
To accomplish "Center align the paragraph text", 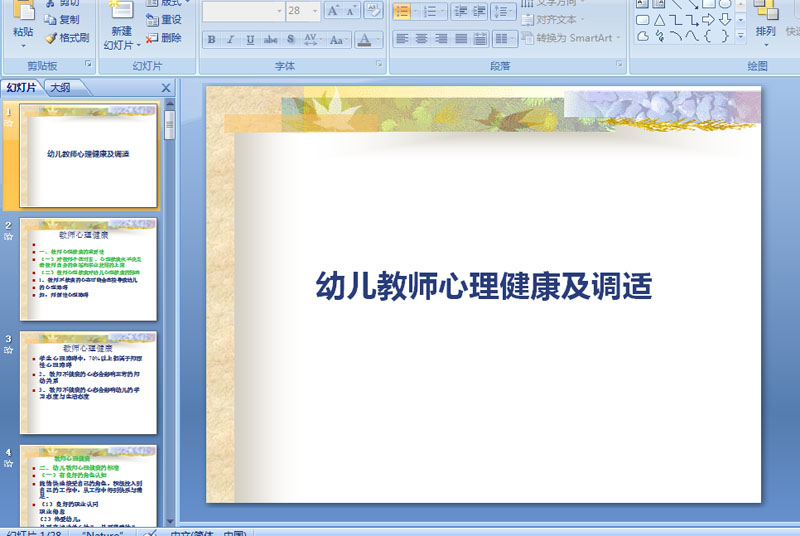I will point(421,39).
